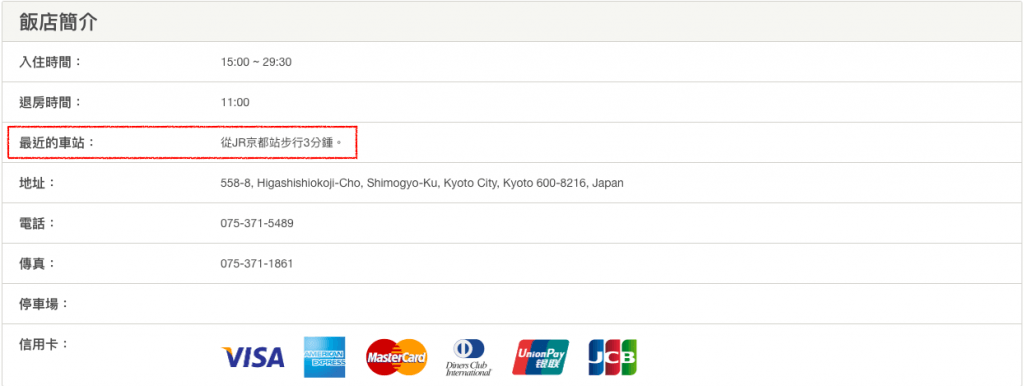Image resolution: width=1024 pixels, height=386 pixels.
Task: Click the 傳真 label
Action: (37, 264)
